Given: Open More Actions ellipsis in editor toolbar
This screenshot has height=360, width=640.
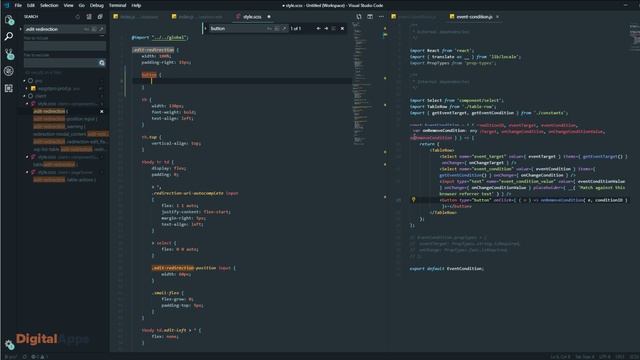Looking at the screenshot, I should pos(381,17).
